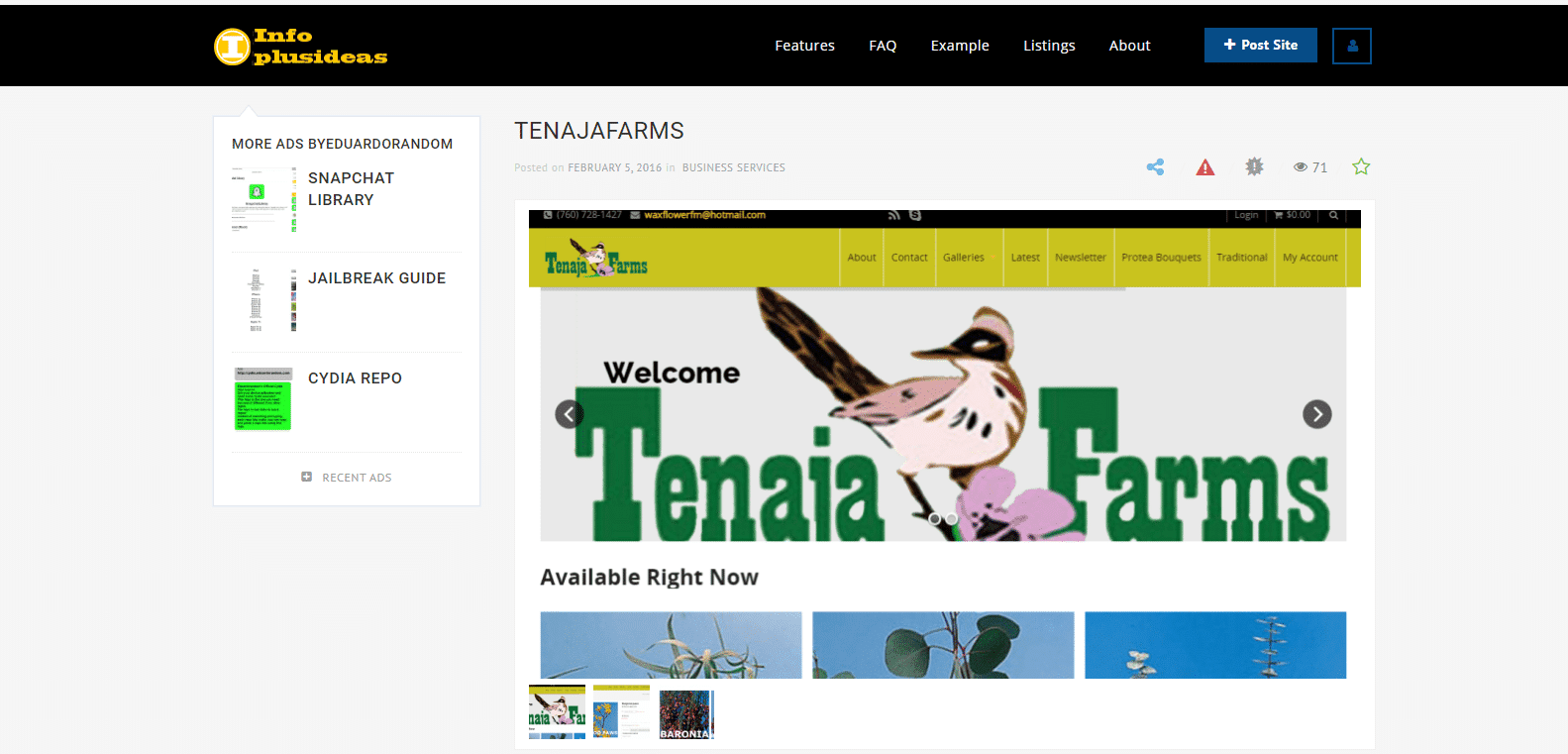Select the first Tenaja Farms gallery thumbnail
1568x754 pixels.
557,712
